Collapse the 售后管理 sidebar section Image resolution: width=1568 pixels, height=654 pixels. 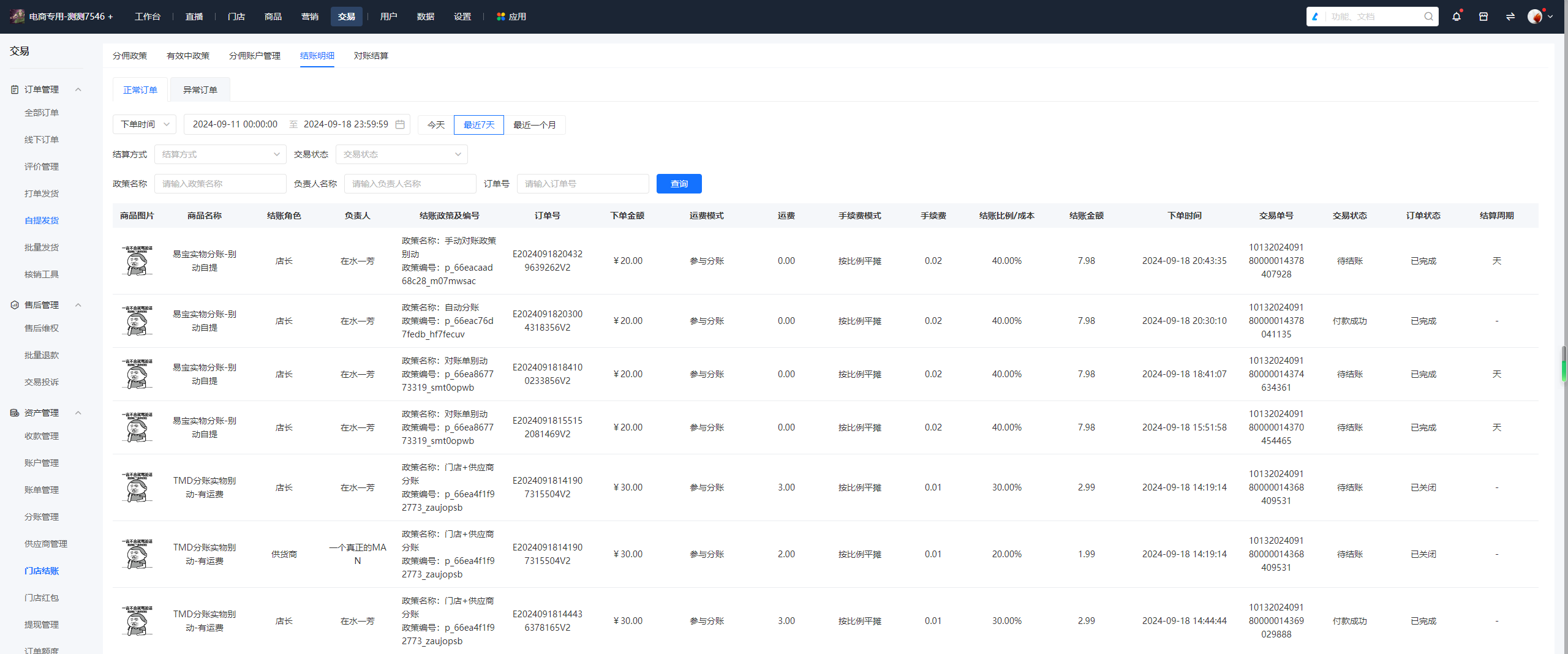[x=78, y=305]
